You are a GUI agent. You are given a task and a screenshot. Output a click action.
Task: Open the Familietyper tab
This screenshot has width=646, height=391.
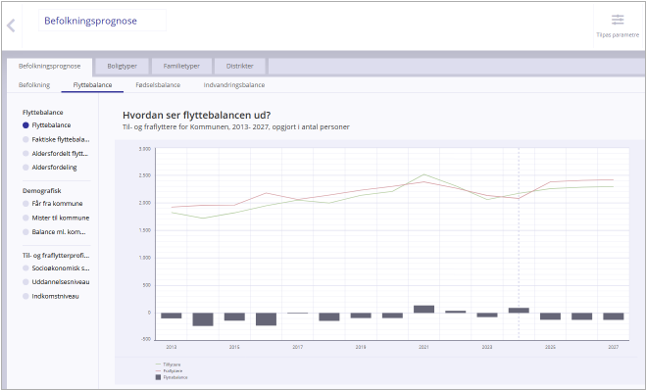coord(182,66)
